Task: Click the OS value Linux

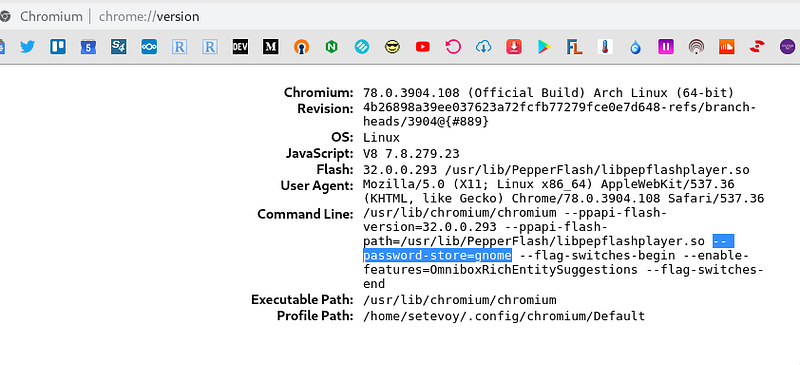Action: 382,137
